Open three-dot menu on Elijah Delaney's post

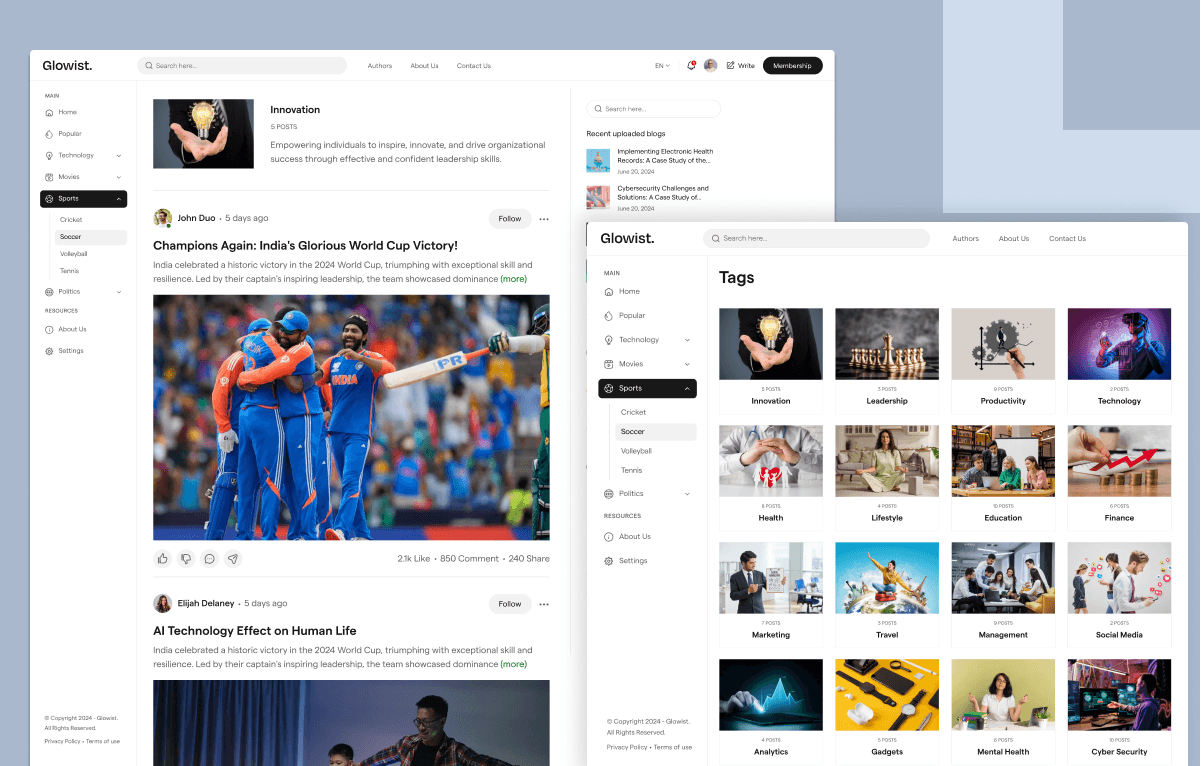pyautogui.click(x=544, y=604)
